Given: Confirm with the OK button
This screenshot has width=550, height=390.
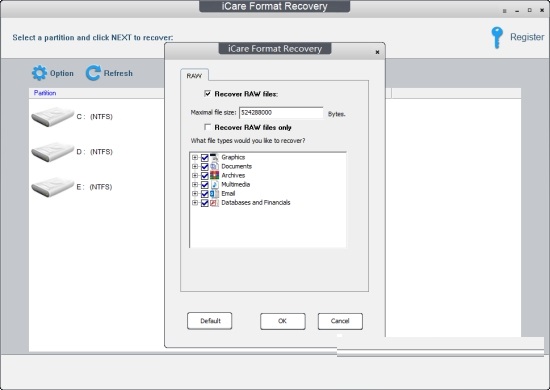Looking at the screenshot, I should tap(283, 321).
